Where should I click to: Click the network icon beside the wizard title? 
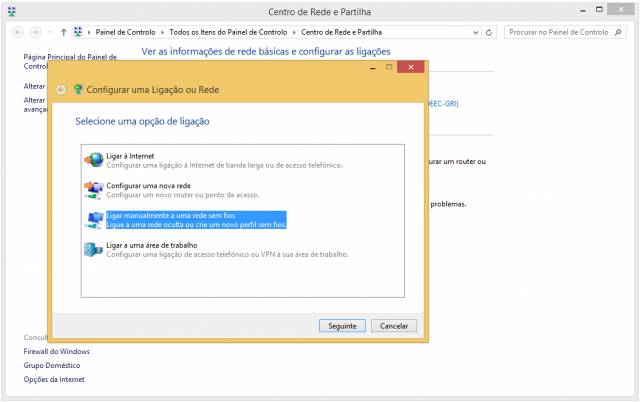tap(78, 89)
